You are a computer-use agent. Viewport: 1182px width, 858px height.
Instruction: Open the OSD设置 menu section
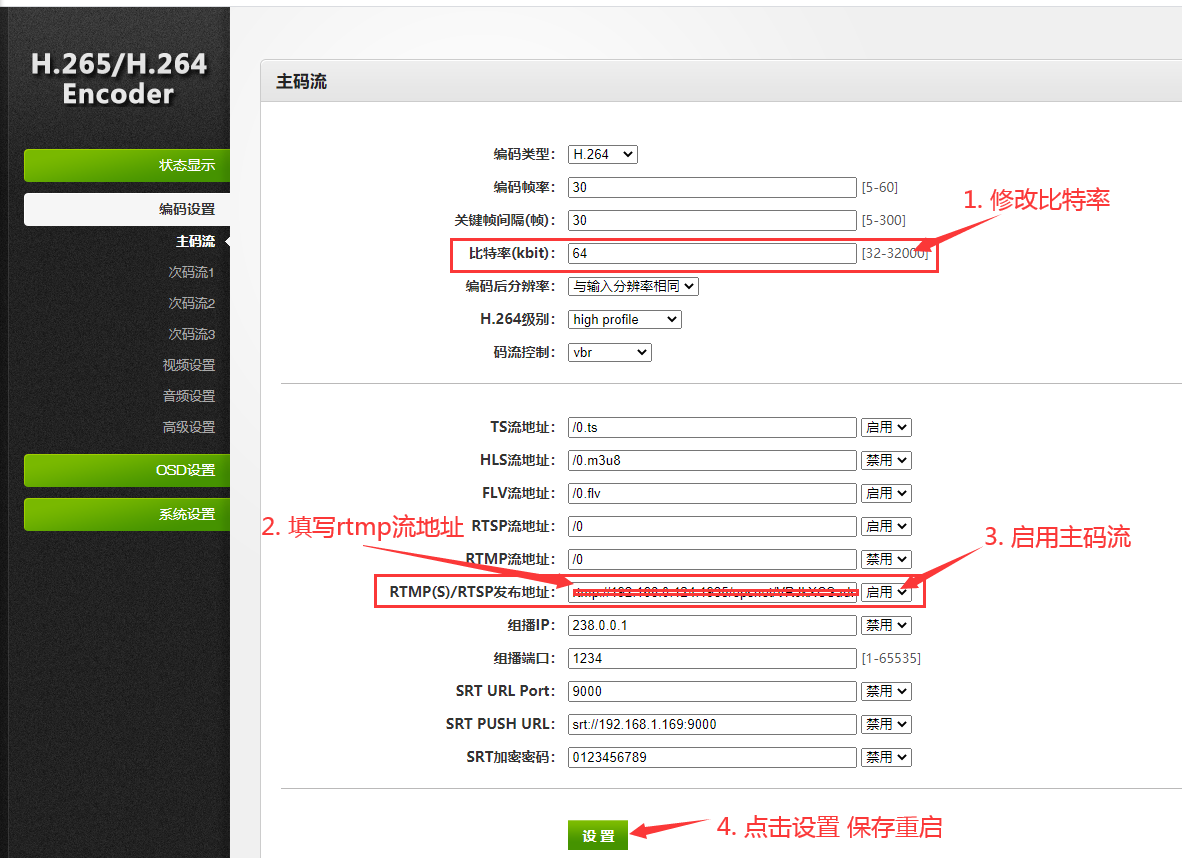pyautogui.click(x=127, y=470)
